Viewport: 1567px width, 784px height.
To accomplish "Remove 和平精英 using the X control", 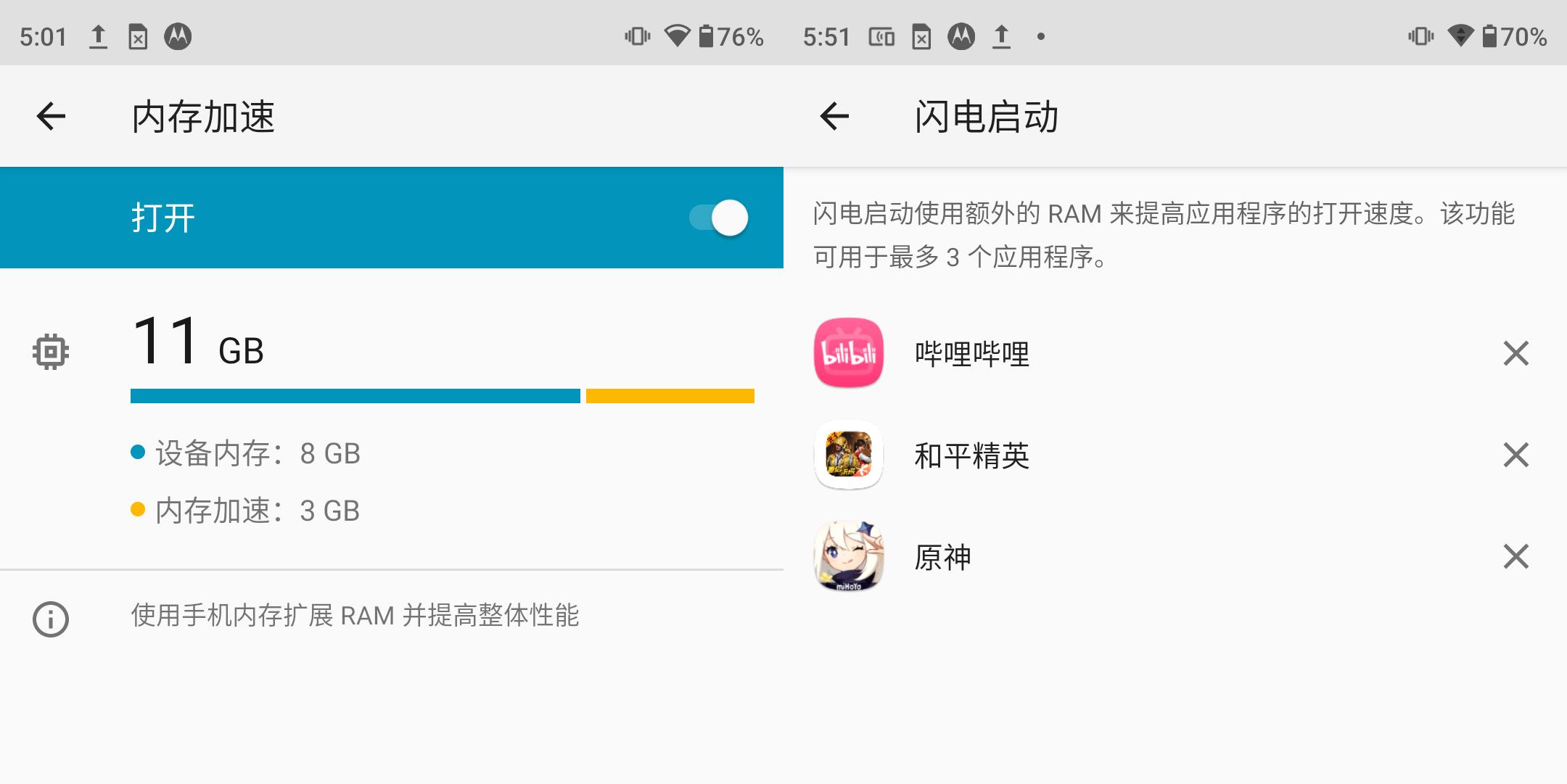I will click(1515, 456).
